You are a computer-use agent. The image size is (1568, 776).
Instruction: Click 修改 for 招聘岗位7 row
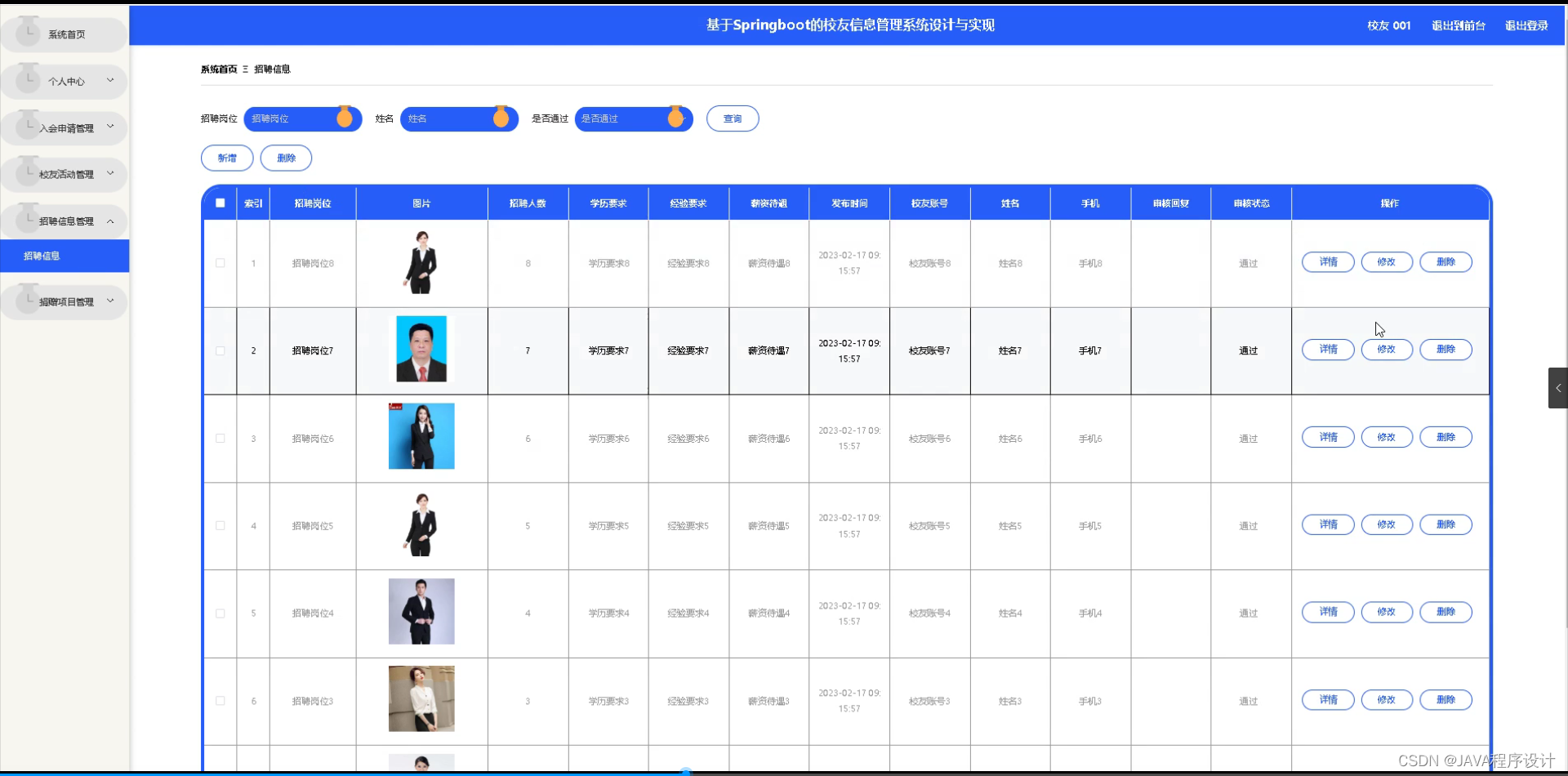[x=1387, y=350]
